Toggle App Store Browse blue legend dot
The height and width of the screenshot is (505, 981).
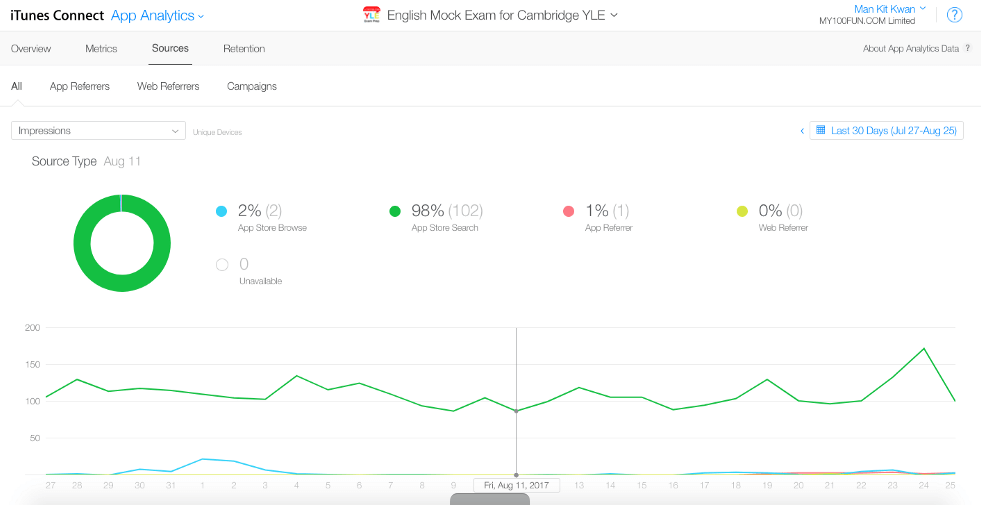[x=222, y=211]
